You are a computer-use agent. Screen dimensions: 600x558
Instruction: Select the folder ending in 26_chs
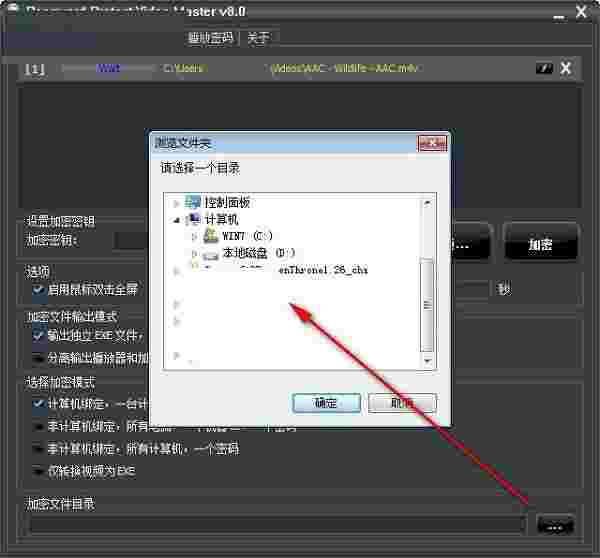(x=323, y=270)
